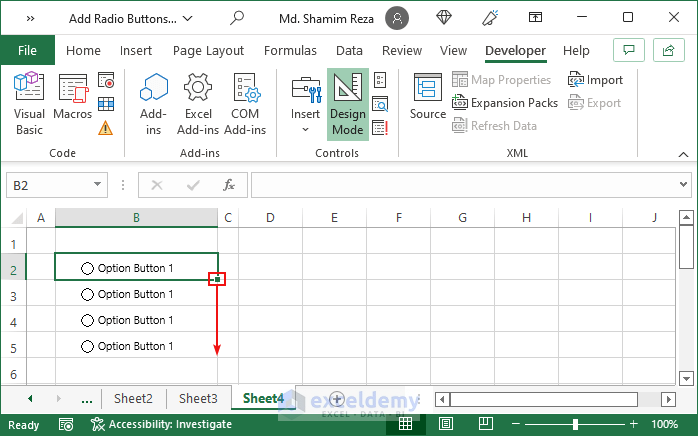Select column D header

270,218
